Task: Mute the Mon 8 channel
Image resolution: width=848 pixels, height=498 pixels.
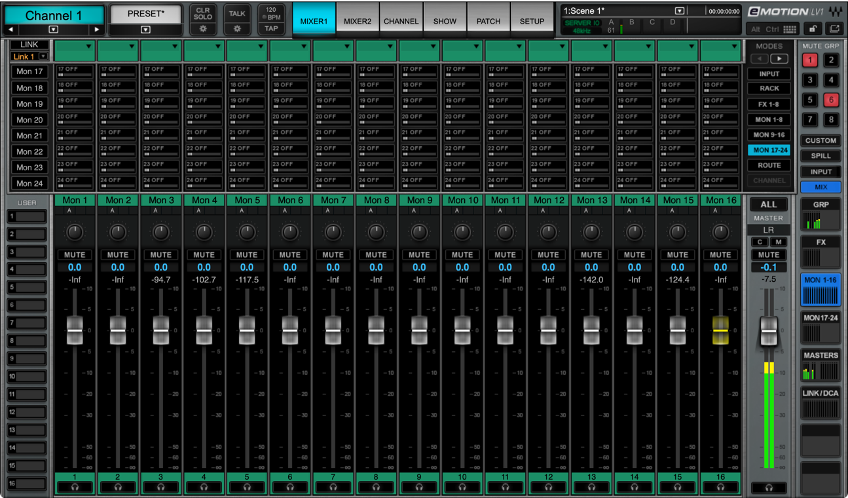Action: [x=376, y=255]
